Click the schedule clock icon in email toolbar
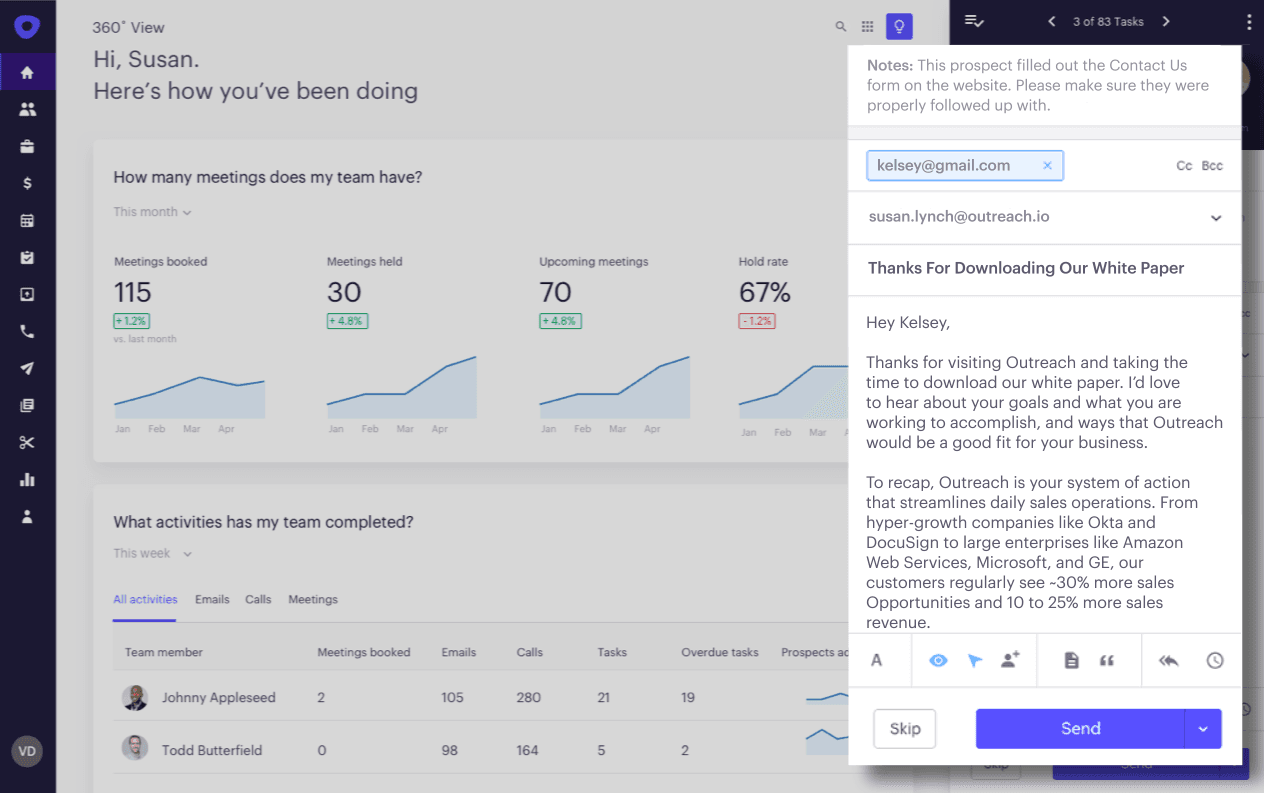The width and height of the screenshot is (1264, 793). tap(1214, 660)
